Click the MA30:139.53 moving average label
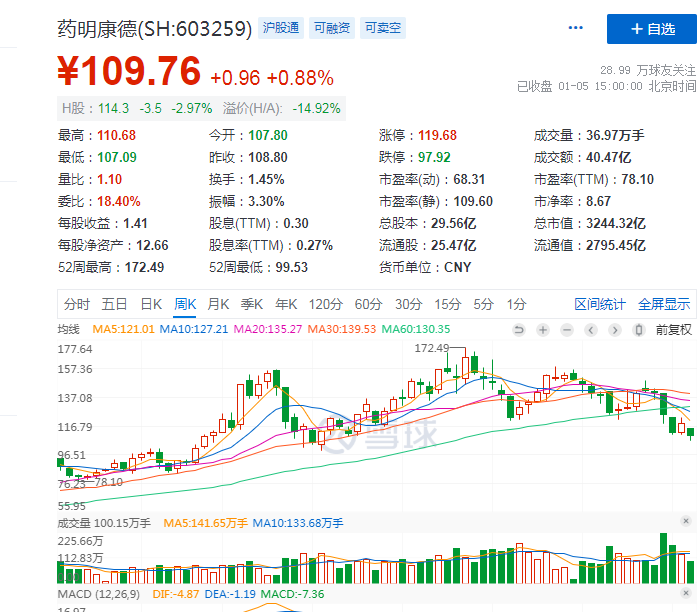The image size is (699, 612). 341,329
